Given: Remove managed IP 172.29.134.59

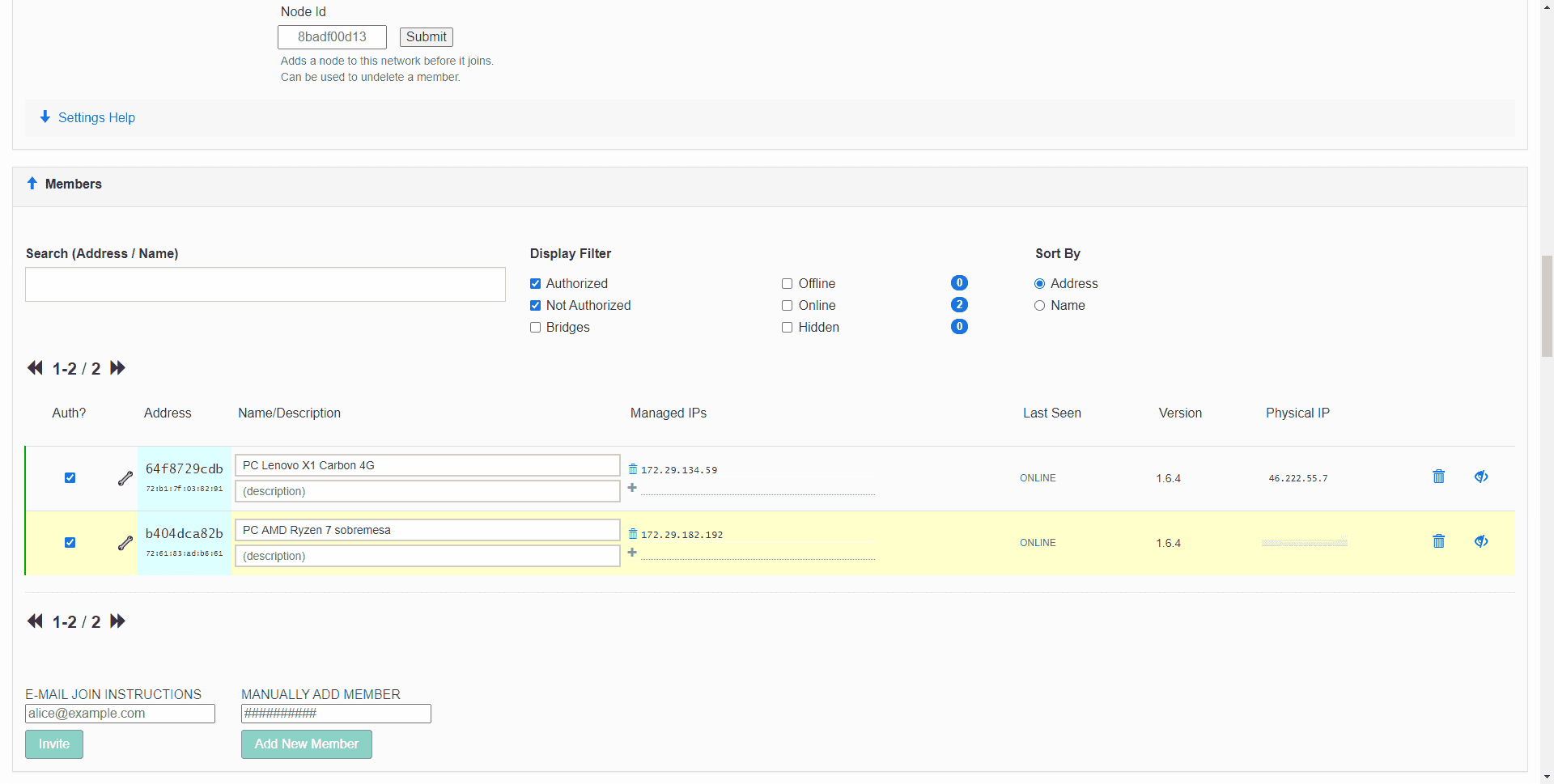Looking at the screenshot, I should tap(633, 469).
